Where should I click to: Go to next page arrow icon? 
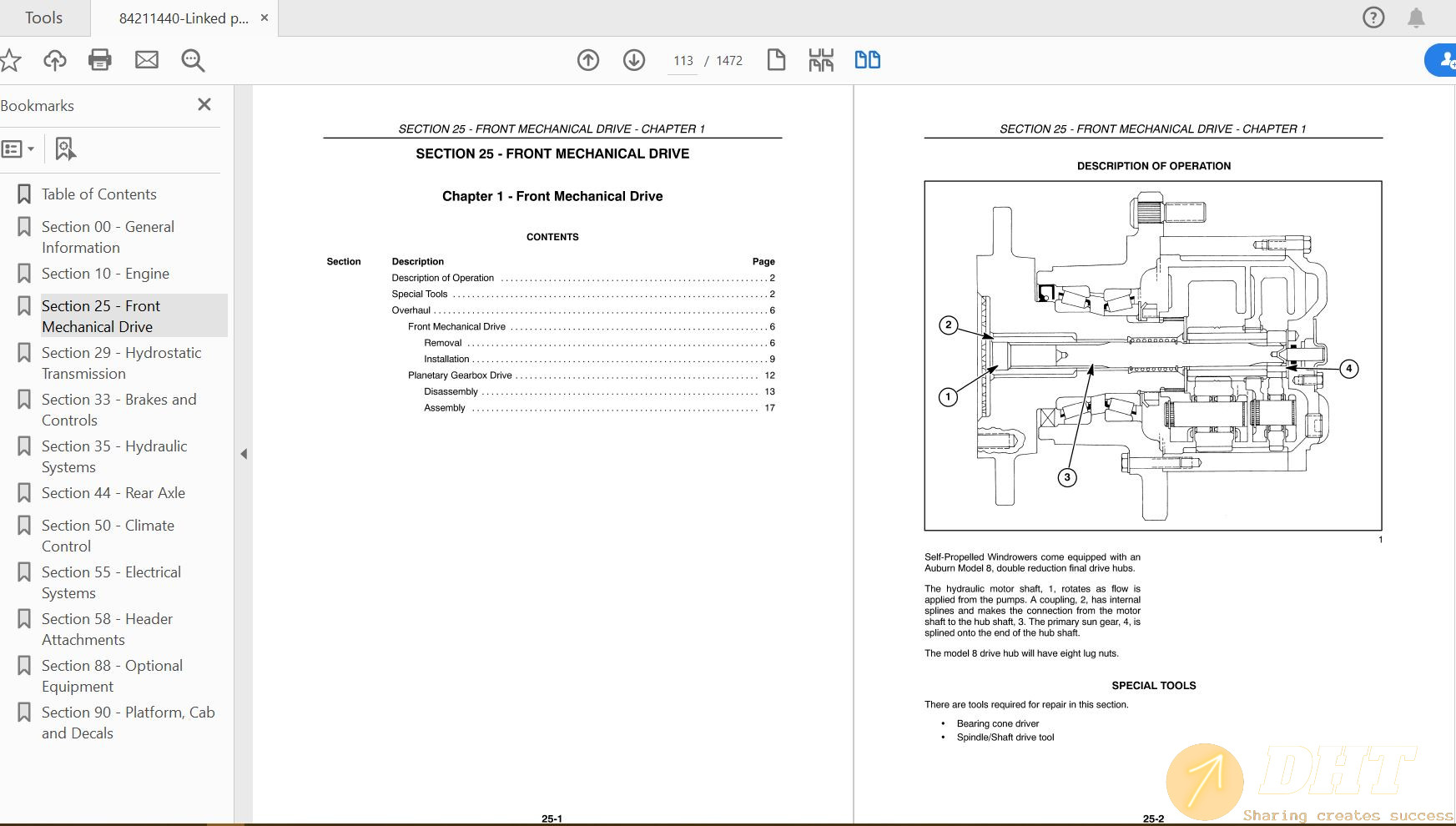pos(634,60)
